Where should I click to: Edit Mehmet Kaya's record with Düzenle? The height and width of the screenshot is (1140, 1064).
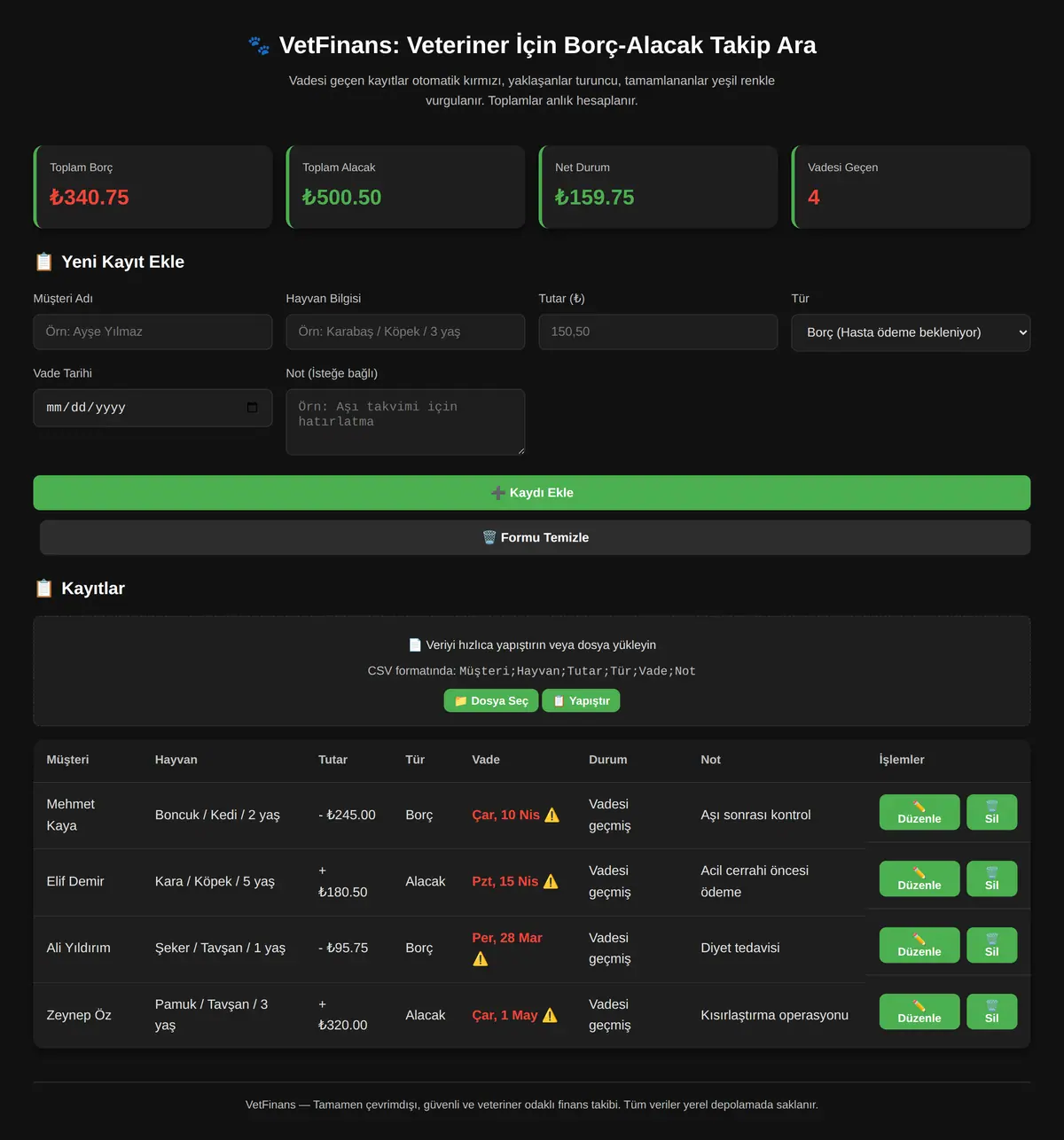pos(919,812)
